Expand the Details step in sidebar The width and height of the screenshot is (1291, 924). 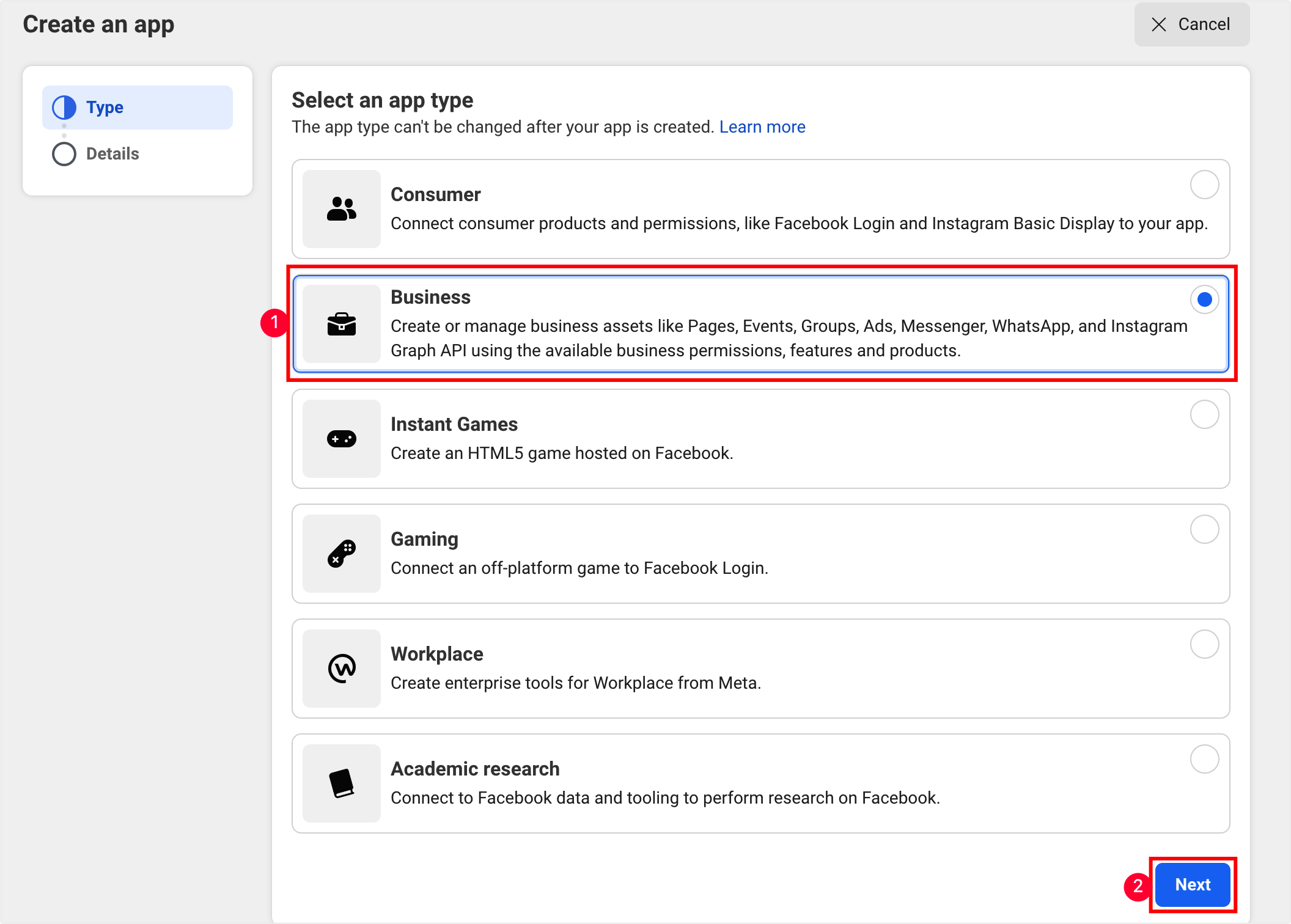point(112,153)
